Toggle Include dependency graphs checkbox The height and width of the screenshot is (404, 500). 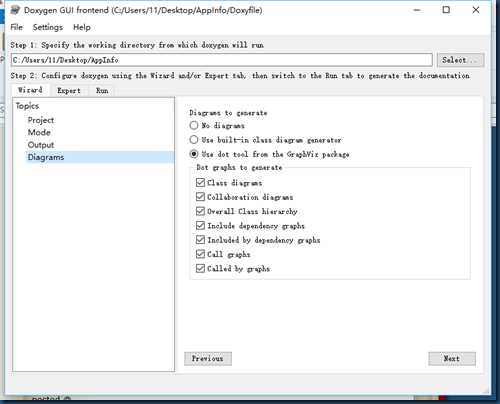pos(200,226)
